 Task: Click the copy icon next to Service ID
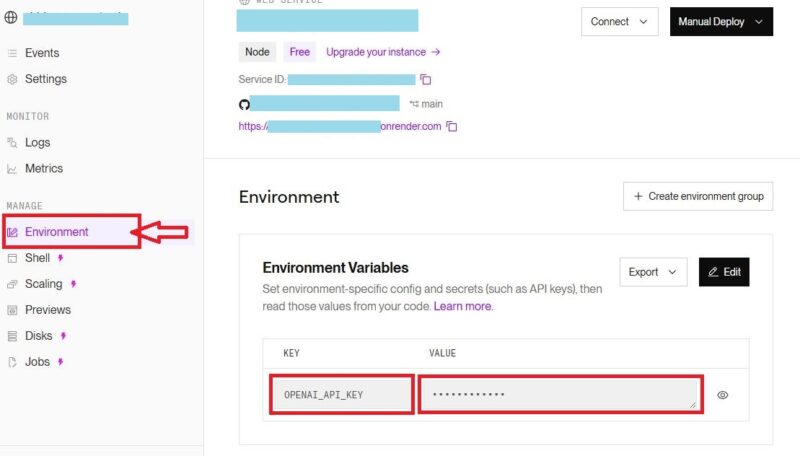(x=425, y=79)
